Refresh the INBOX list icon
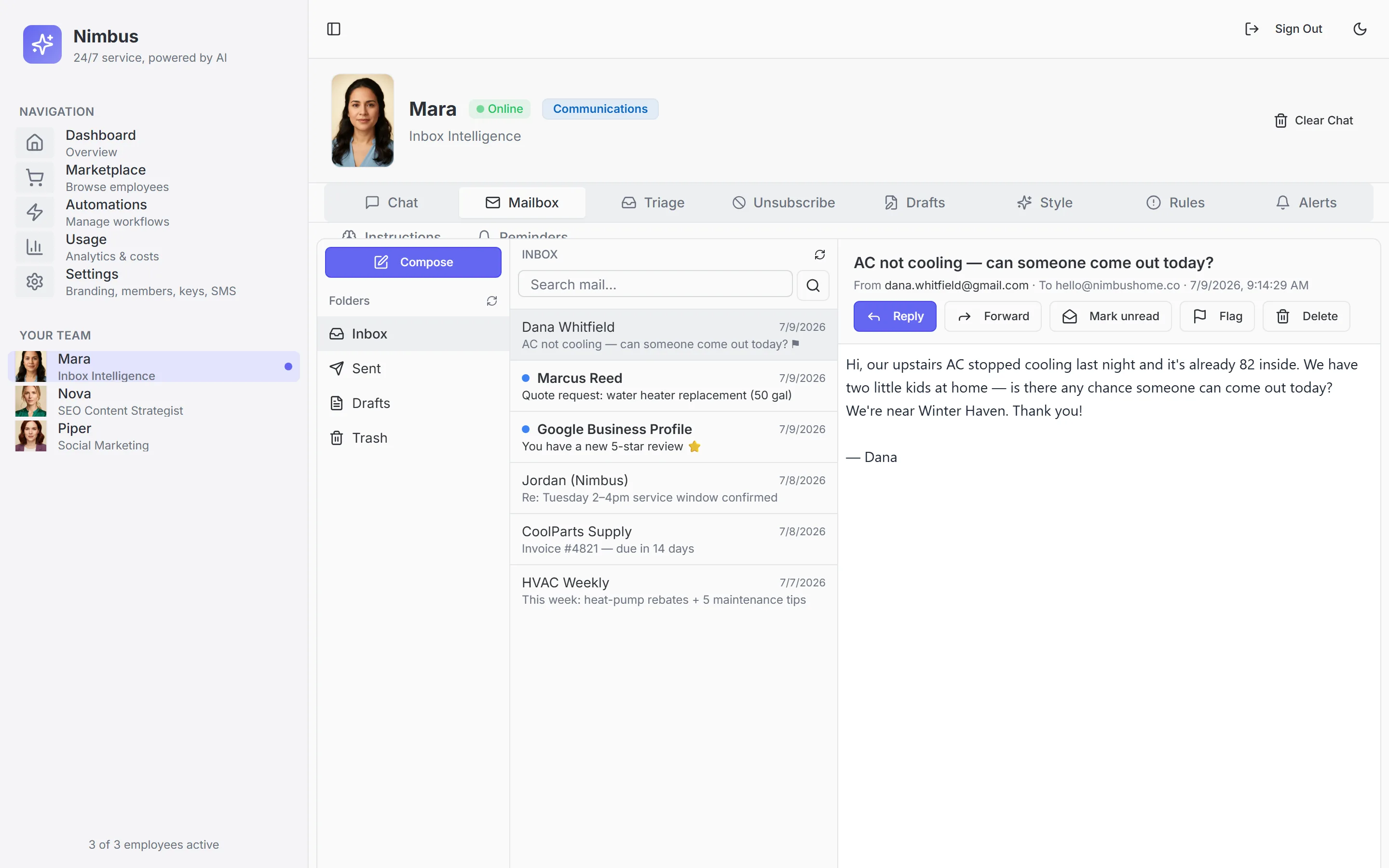 819,254
